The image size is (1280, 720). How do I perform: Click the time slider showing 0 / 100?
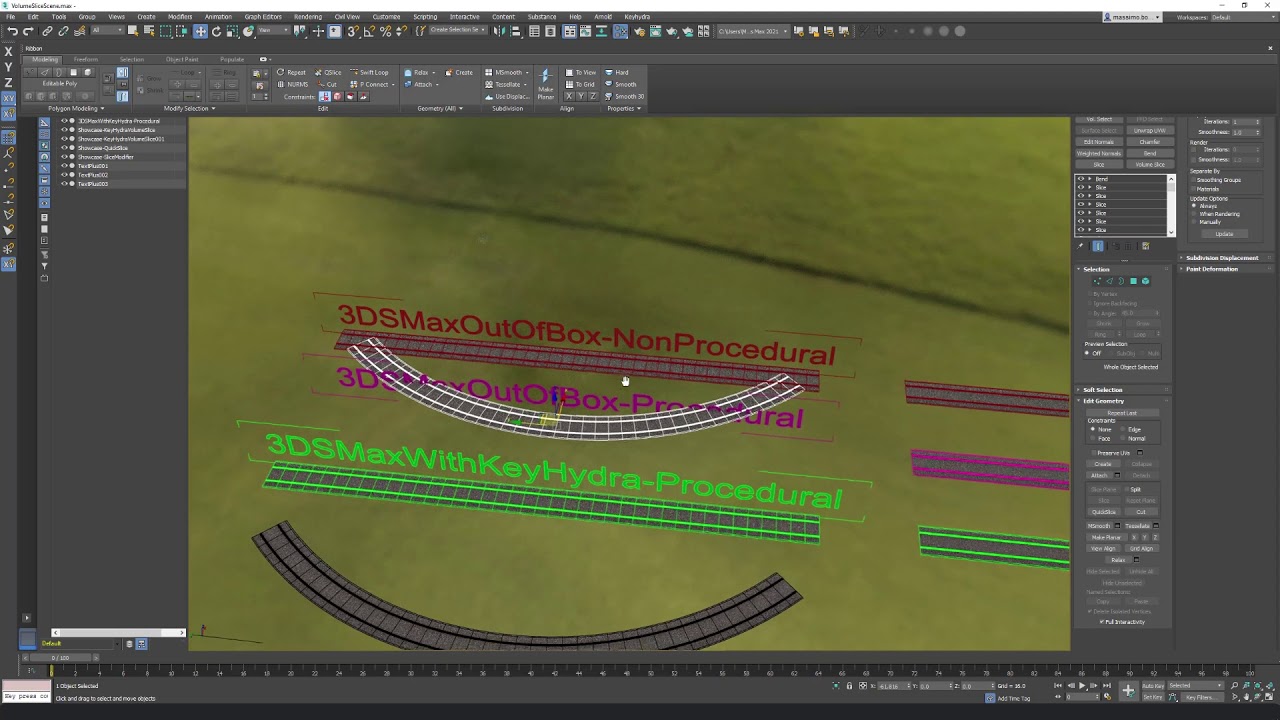[60, 657]
